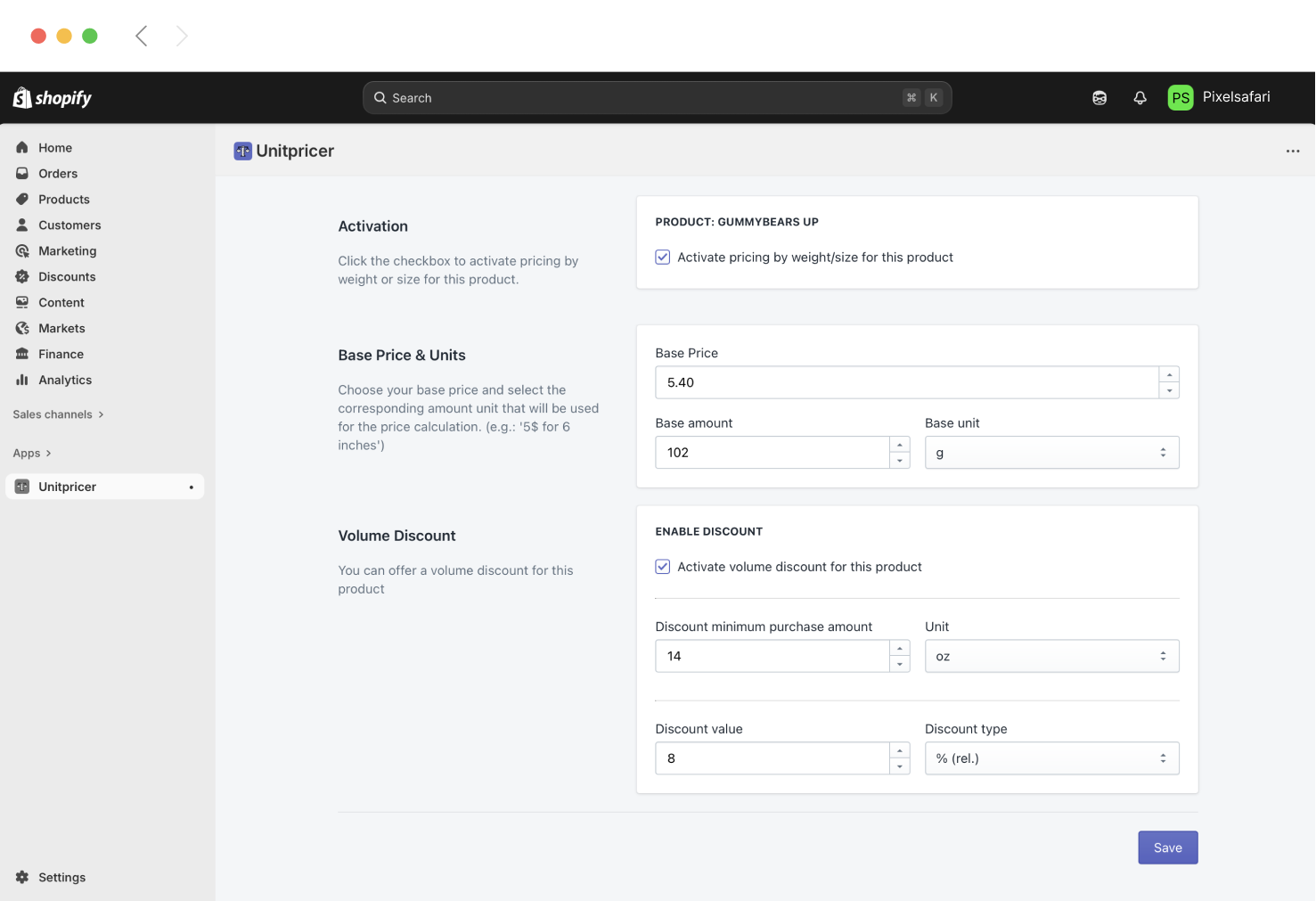1316x901 pixels.
Task: Expand the Discount type dropdown '% (rel.)'
Action: 1051,758
